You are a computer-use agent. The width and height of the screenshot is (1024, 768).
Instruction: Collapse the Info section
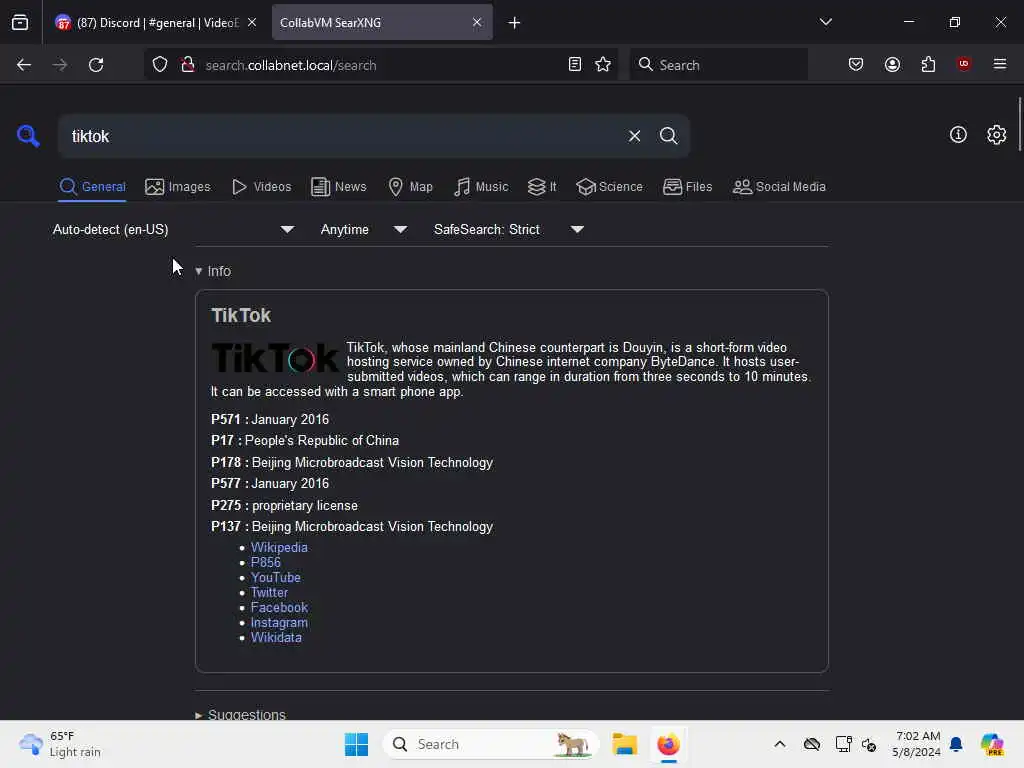213,271
